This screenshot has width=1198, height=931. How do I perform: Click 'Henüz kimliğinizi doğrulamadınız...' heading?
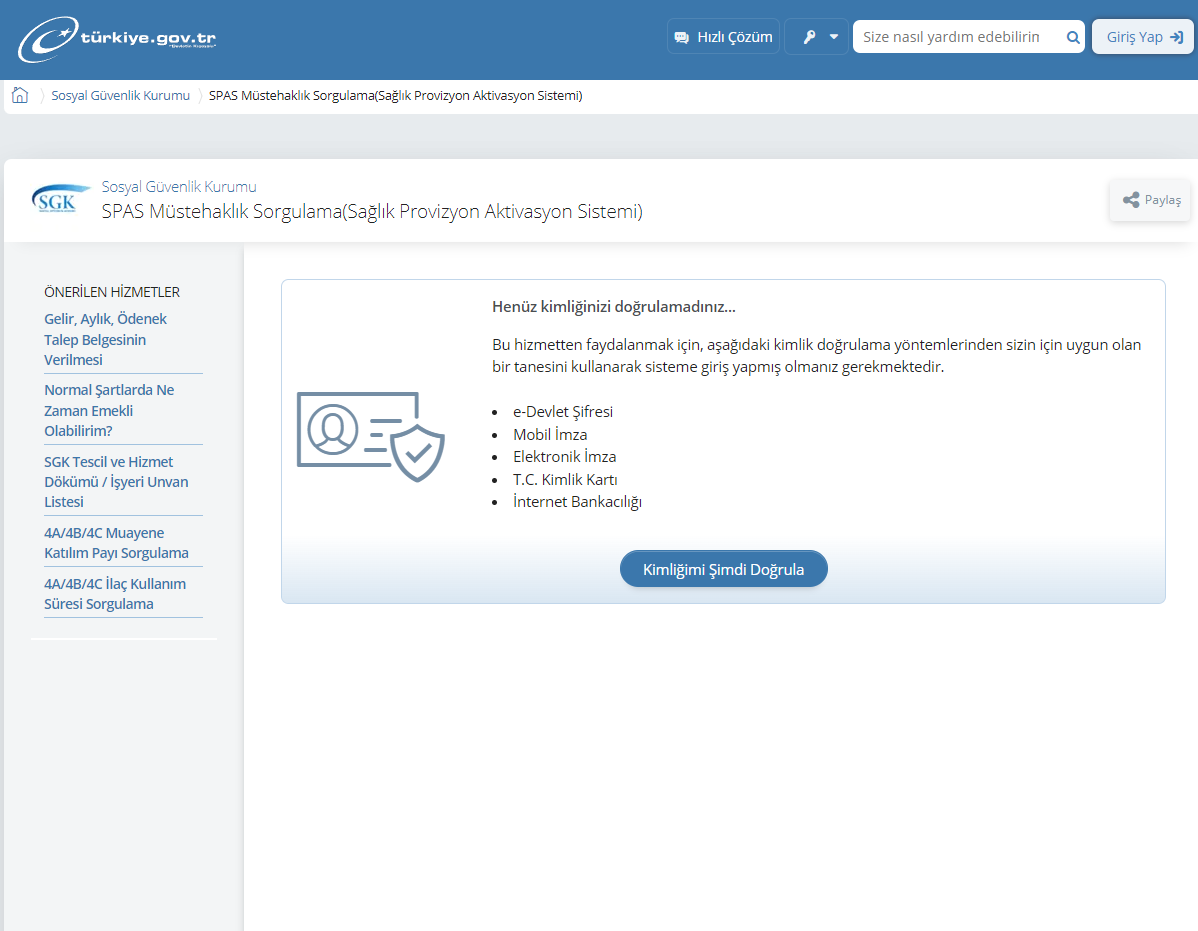(614, 307)
